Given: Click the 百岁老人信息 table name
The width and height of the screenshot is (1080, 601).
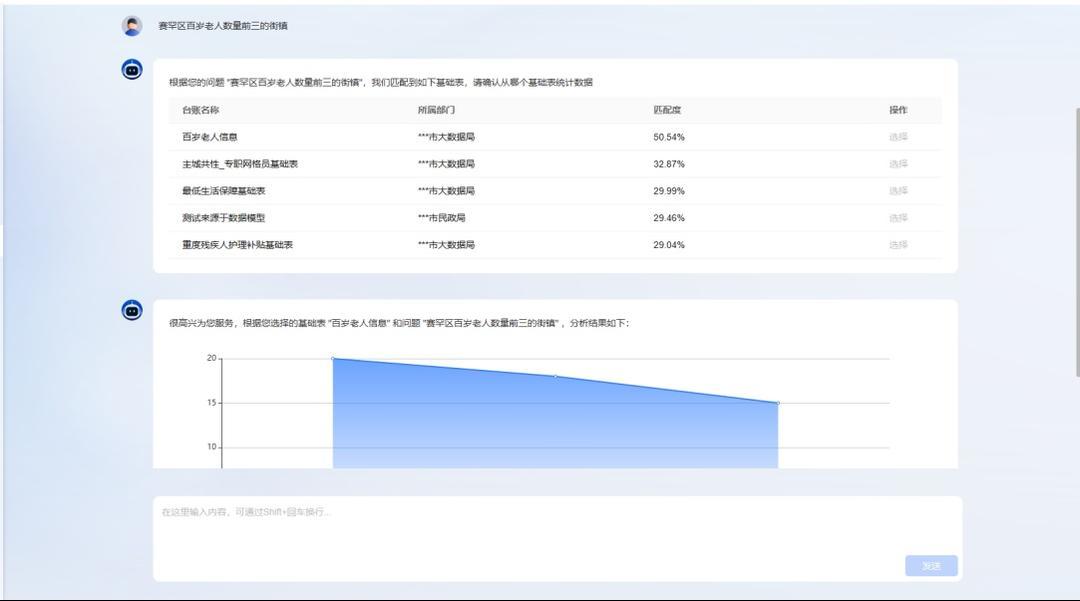Looking at the screenshot, I should [209, 137].
